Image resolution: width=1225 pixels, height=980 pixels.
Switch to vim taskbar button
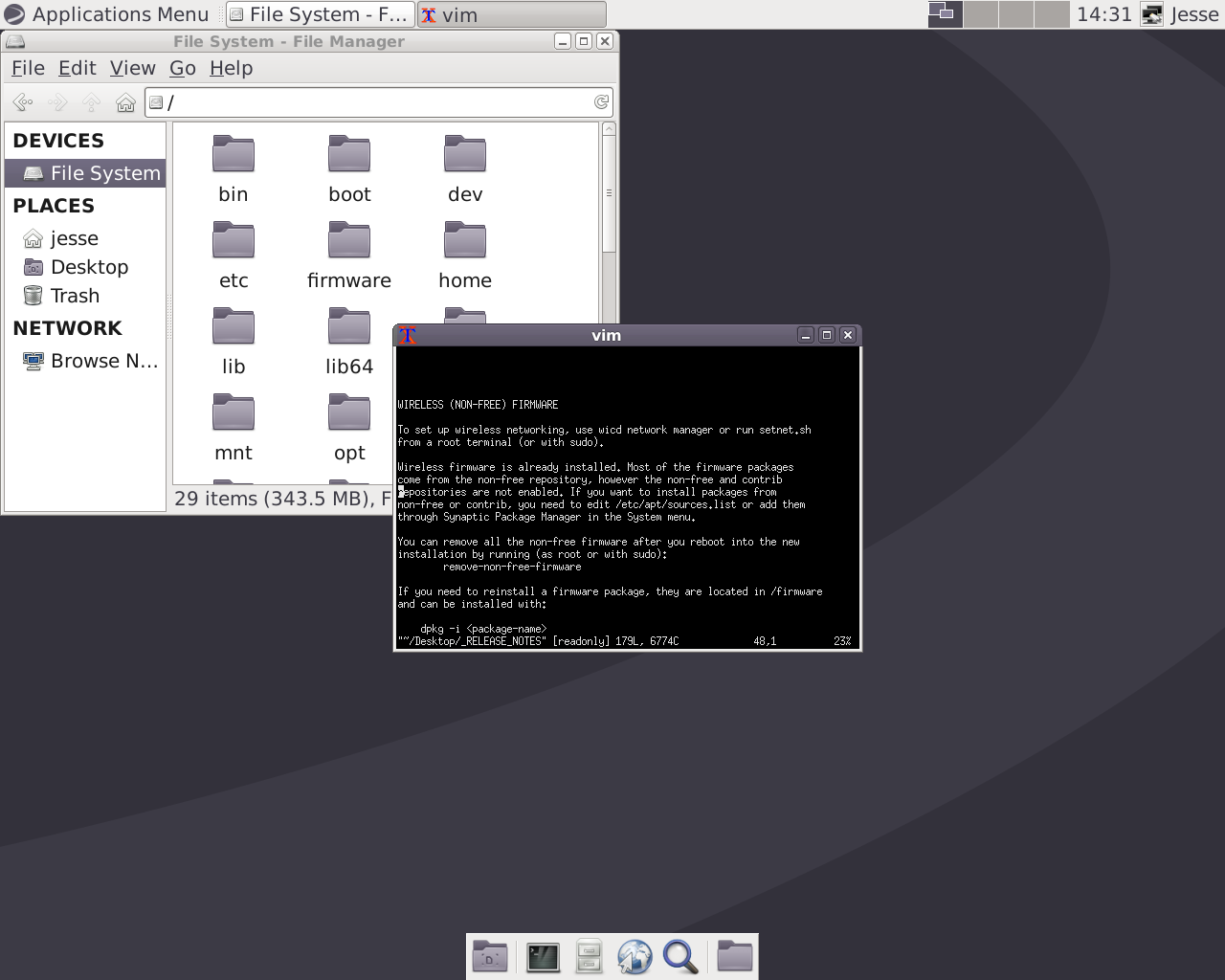pyautogui.click(x=512, y=14)
